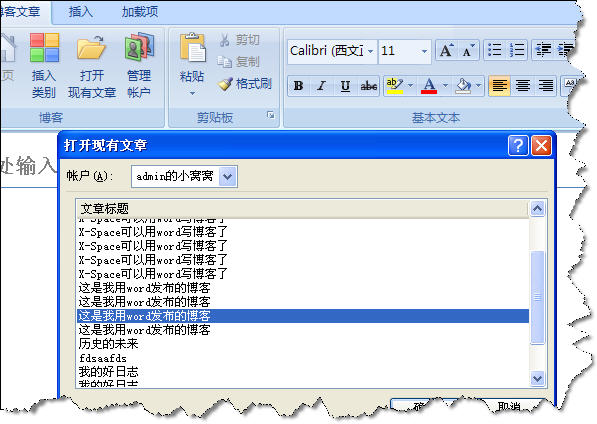
Task: Shrink font size with small A
Action: pyautogui.click(x=468, y=50)
